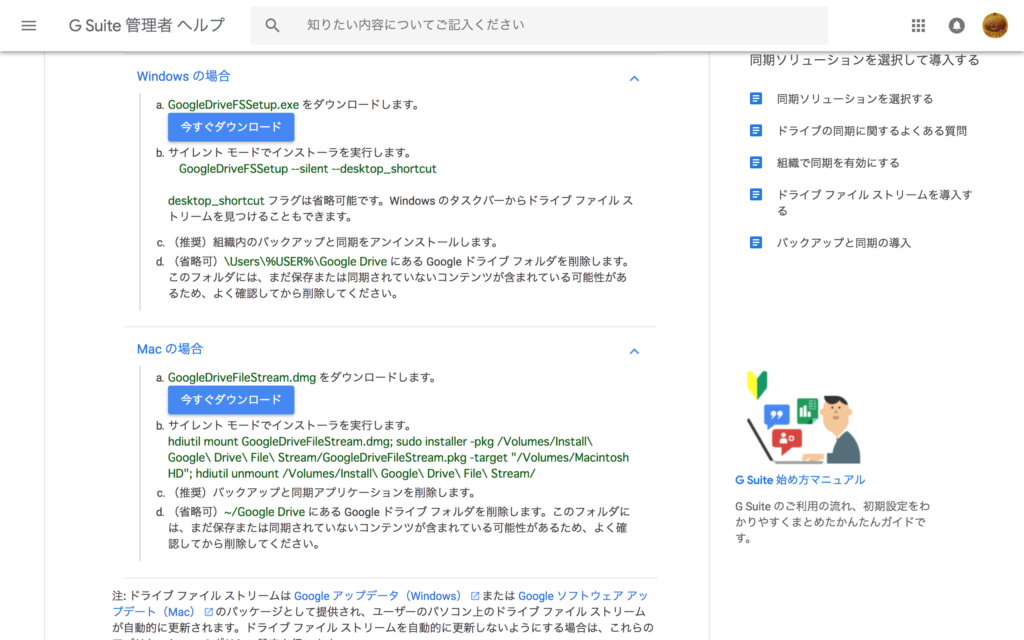Image resolution: width=1024 pixels, height=640 pixels.
Task: Open G Suite 始め方マニュアル link
Action: tap(800, 480)
